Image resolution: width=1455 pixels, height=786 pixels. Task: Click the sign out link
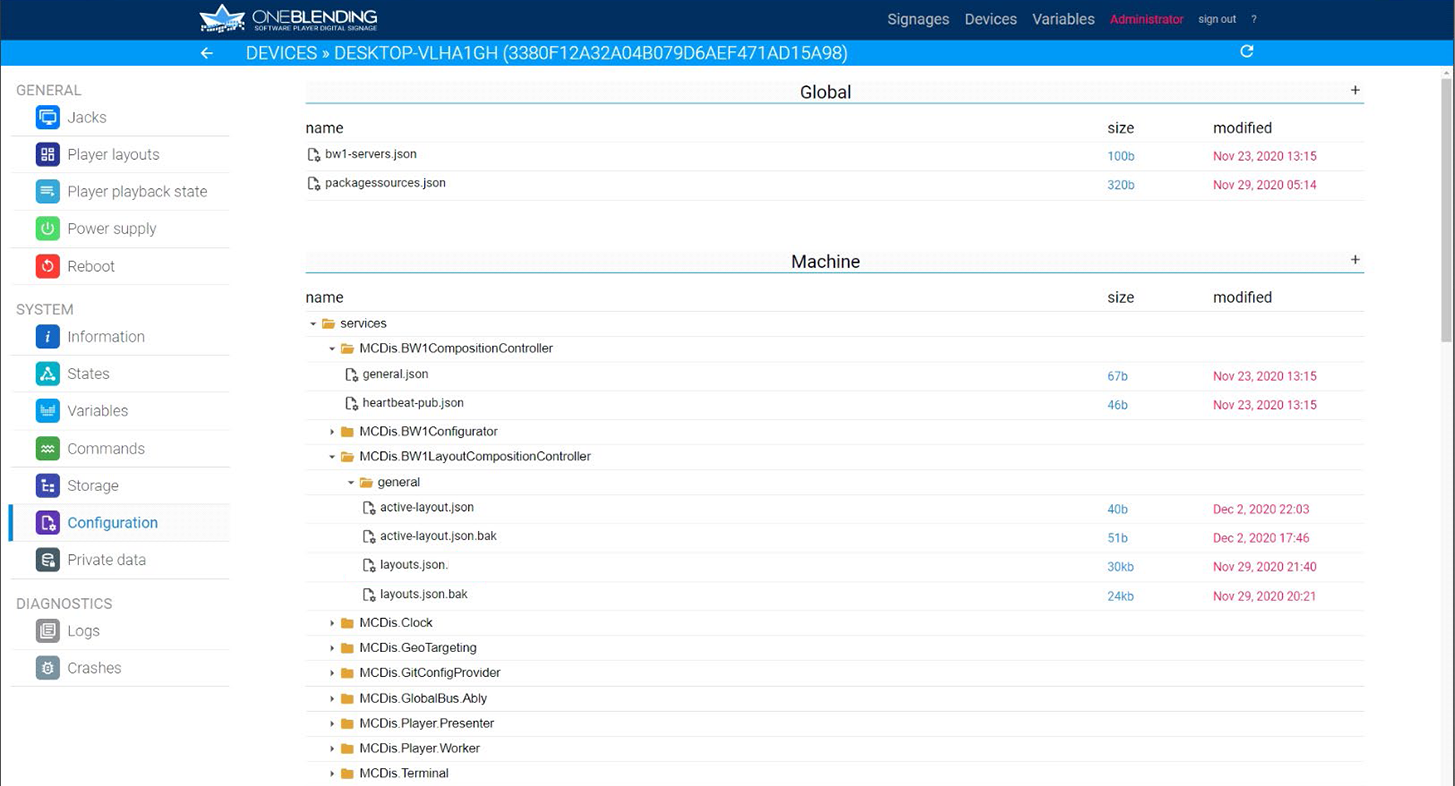(x=1216, y=19)
